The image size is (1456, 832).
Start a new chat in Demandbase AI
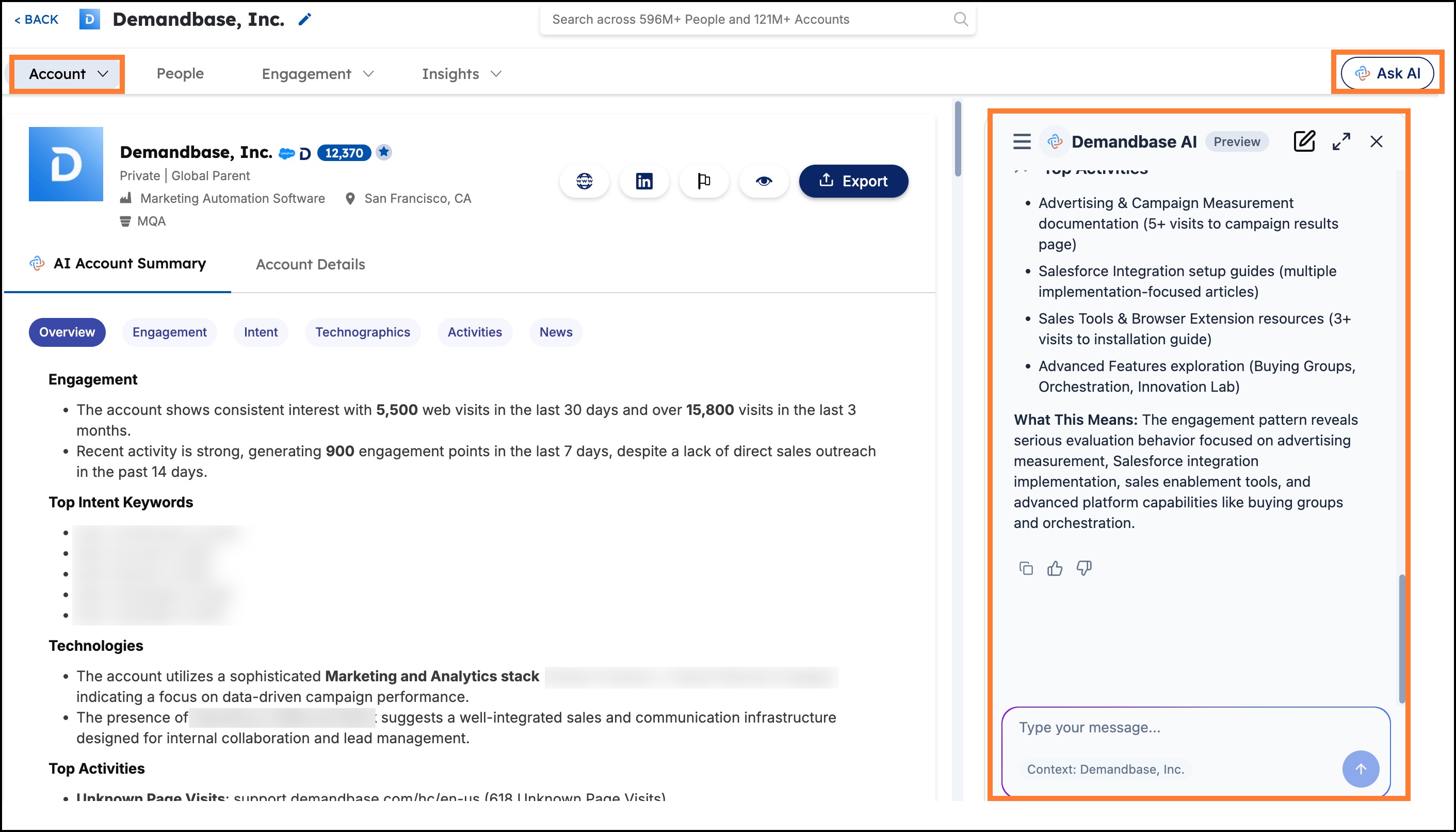(x=1304, y=141)
